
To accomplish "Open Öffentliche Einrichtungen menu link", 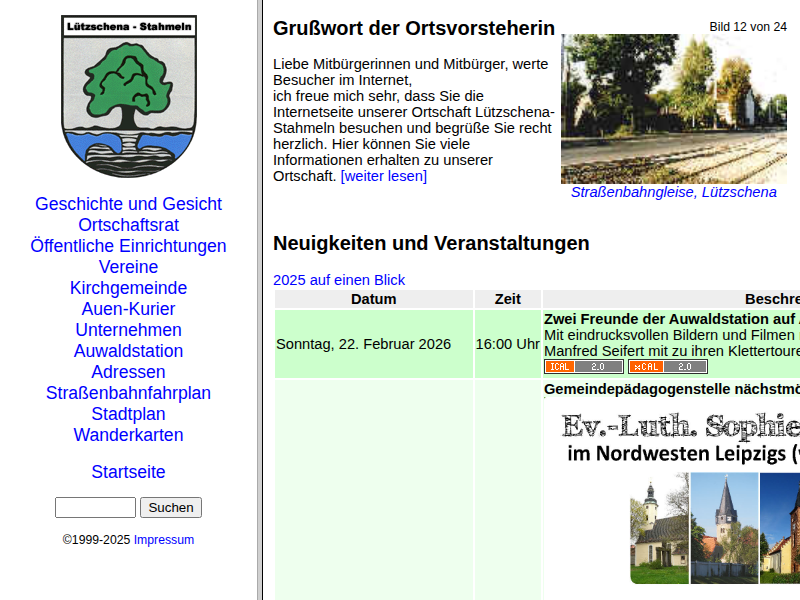I will pyautogui.click(x=128, y=246).
